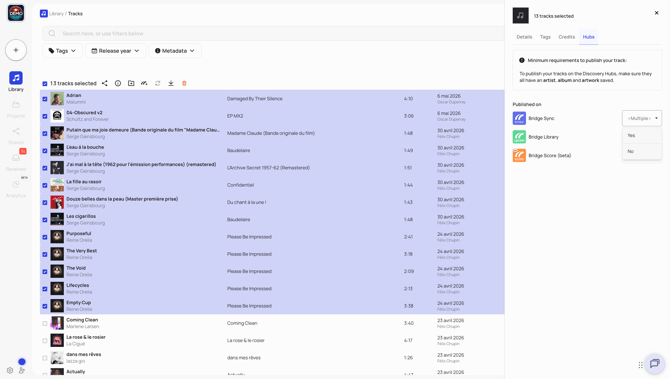Open the chat support bubble
This screenshot has height=379, width=670.
tap(654, 364)
